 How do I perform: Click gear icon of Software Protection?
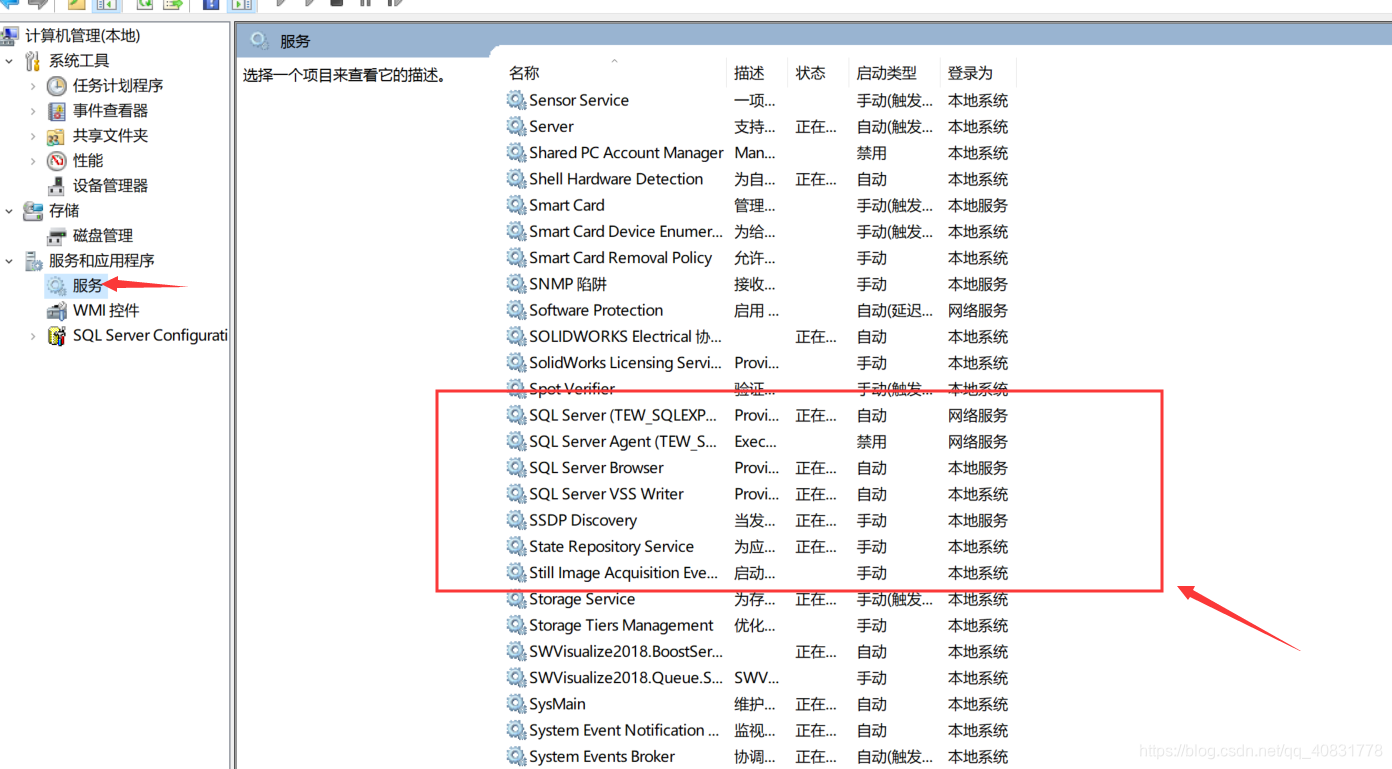[x=516, y=310]
